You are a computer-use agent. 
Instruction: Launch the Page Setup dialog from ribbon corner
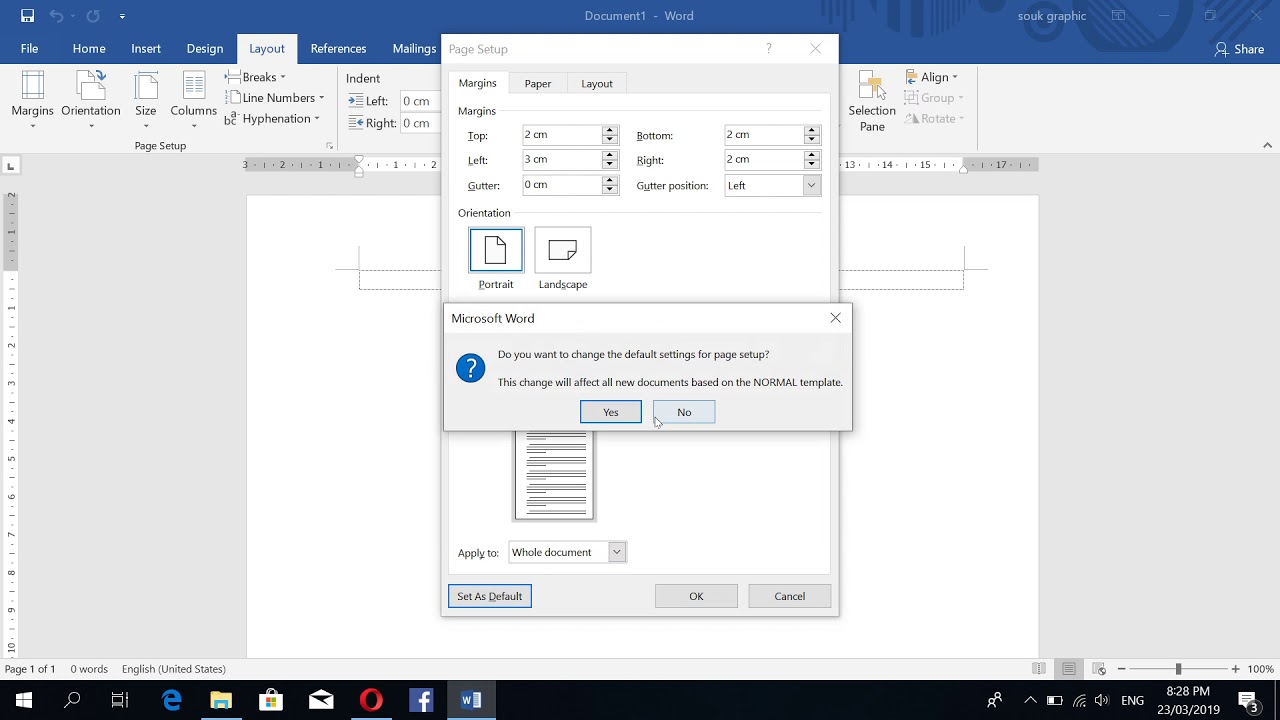329,146
